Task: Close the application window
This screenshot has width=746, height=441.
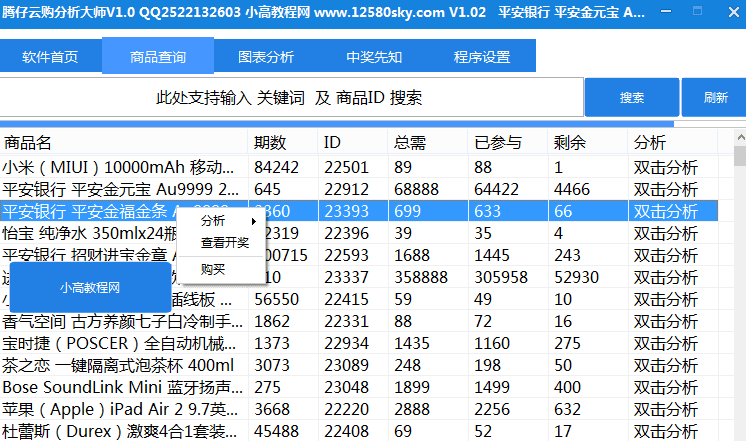Action: (733, 11)
